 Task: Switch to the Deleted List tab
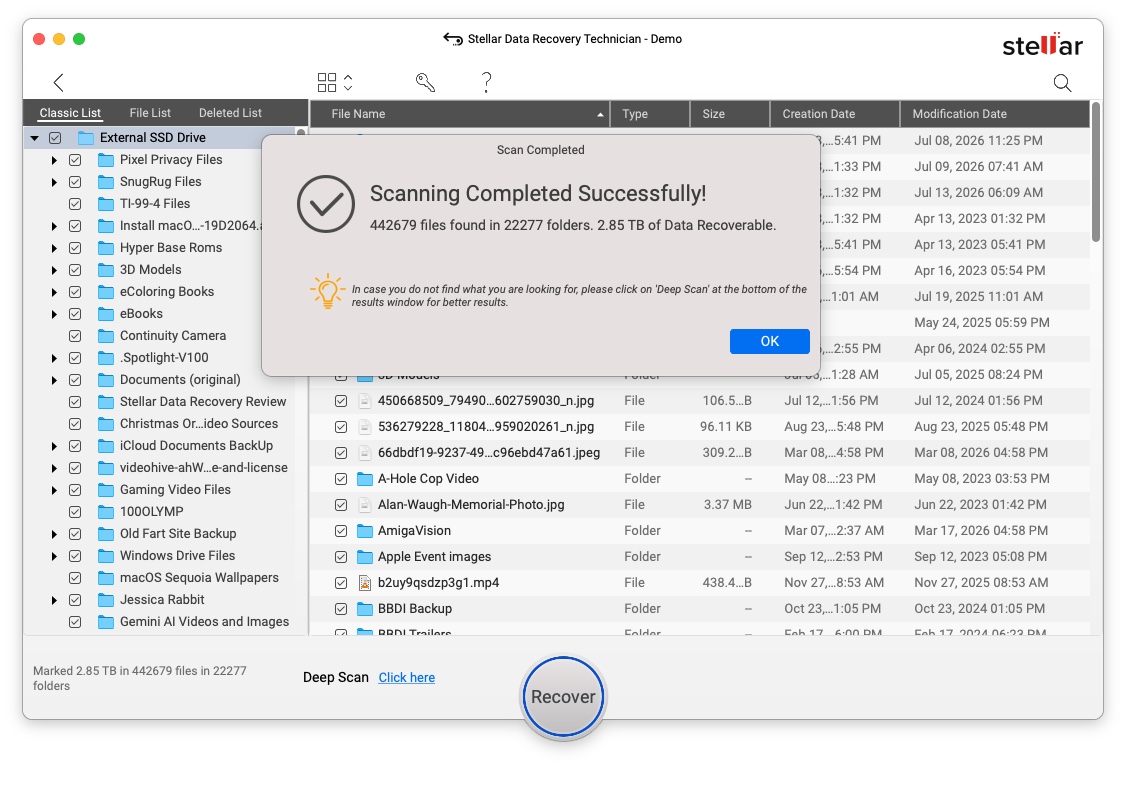(x=231, y=113)
